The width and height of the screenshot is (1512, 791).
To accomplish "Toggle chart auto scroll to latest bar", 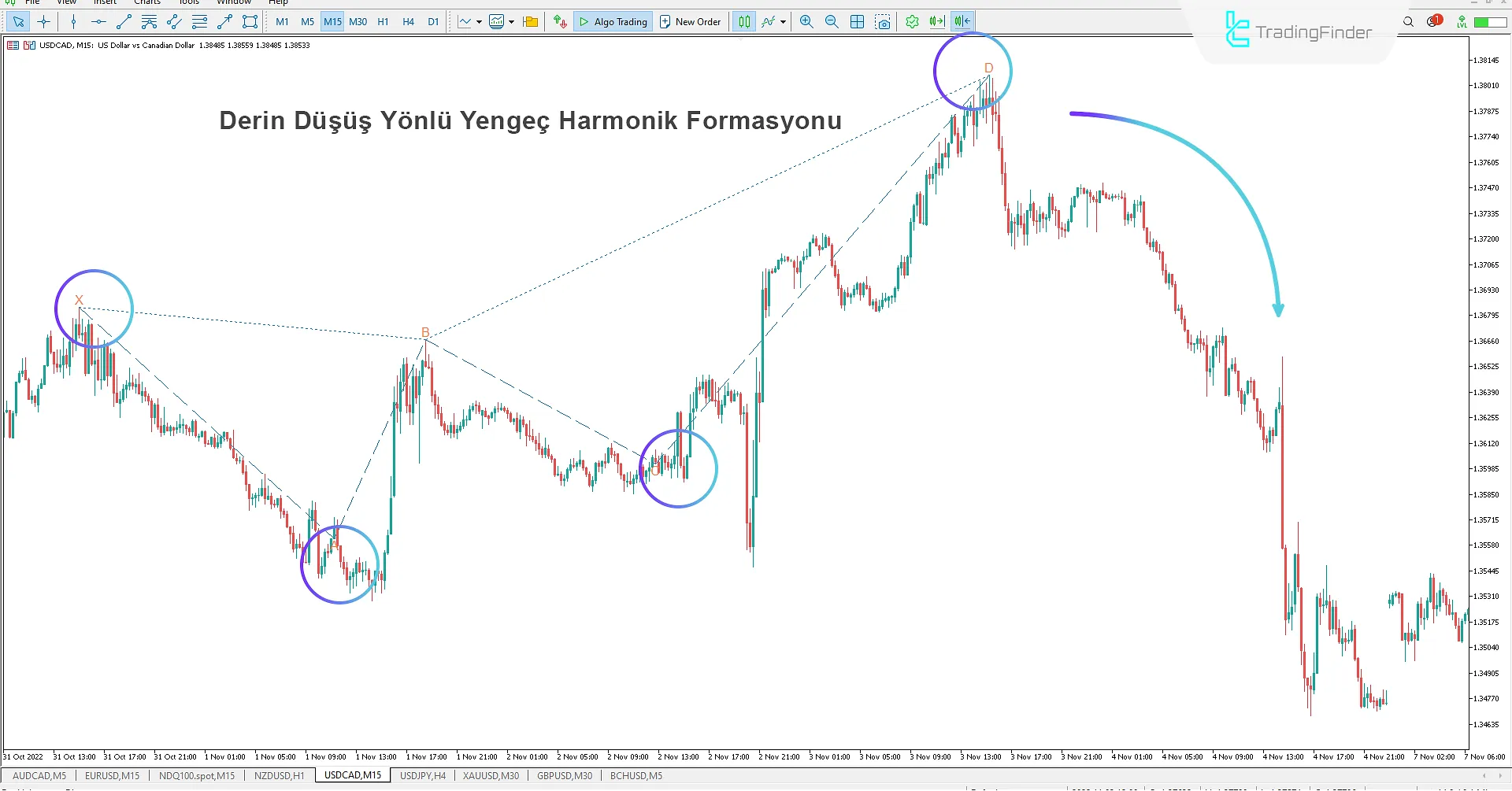I will pos(936,22).
